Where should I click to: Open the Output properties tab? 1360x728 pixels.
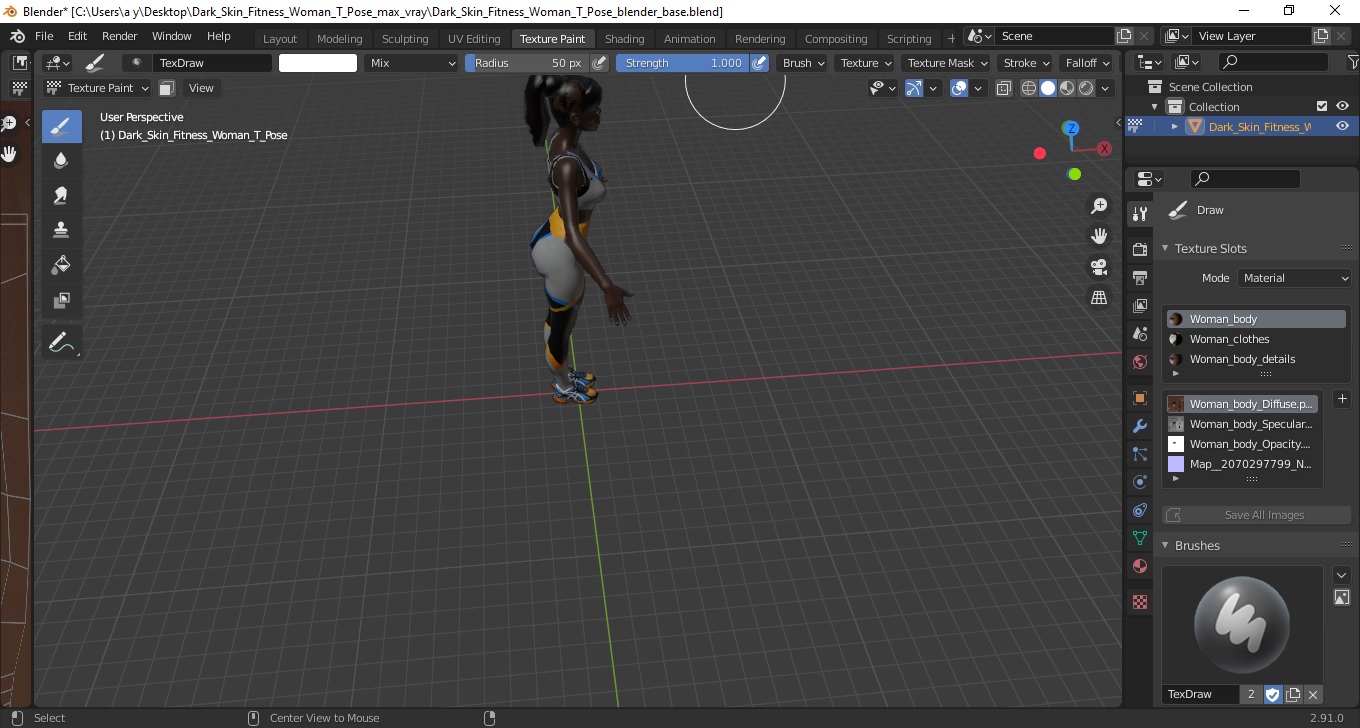[x=1139, y=277]
